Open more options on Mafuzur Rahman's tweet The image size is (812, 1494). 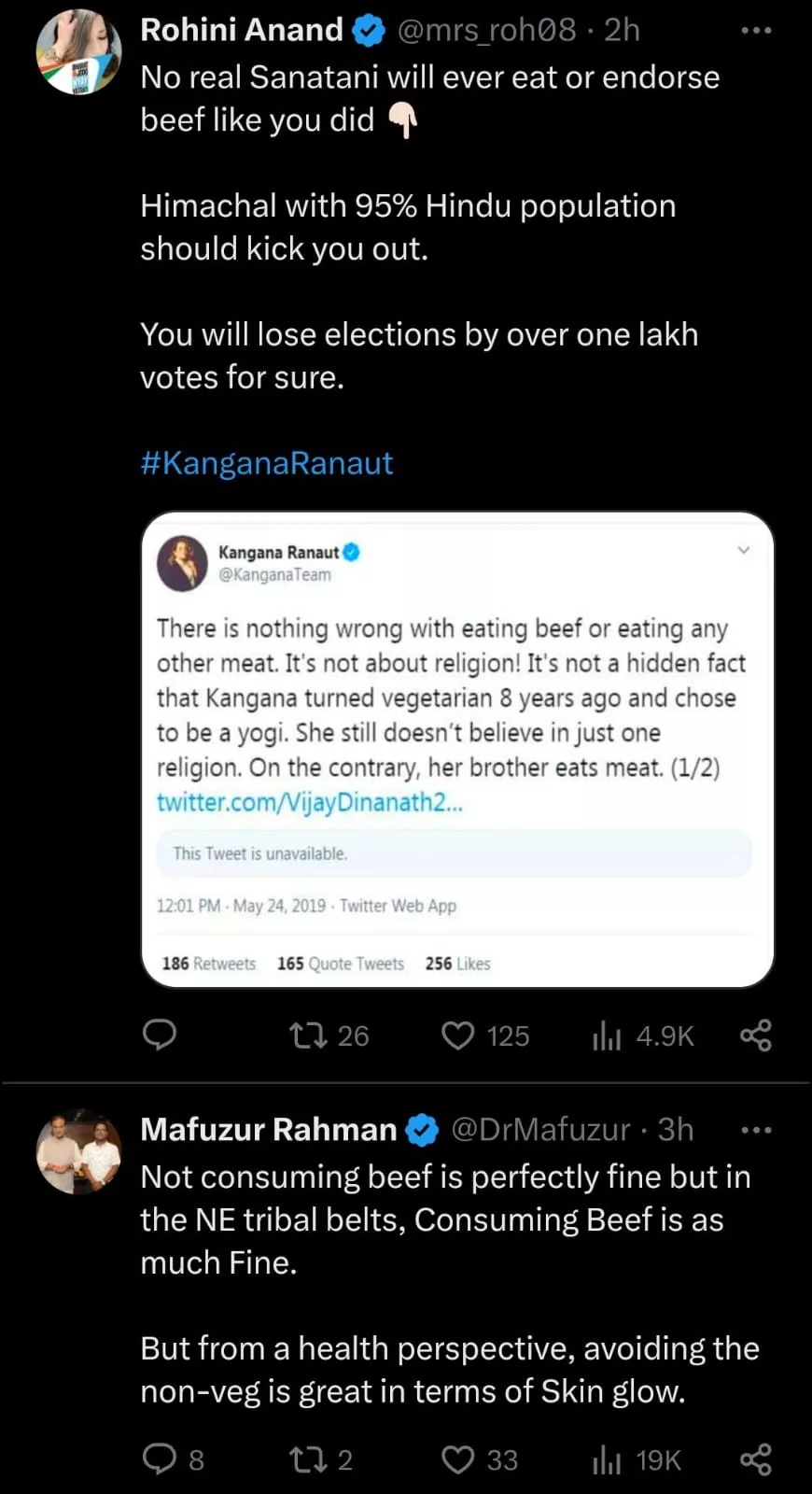coord(755,1130)
